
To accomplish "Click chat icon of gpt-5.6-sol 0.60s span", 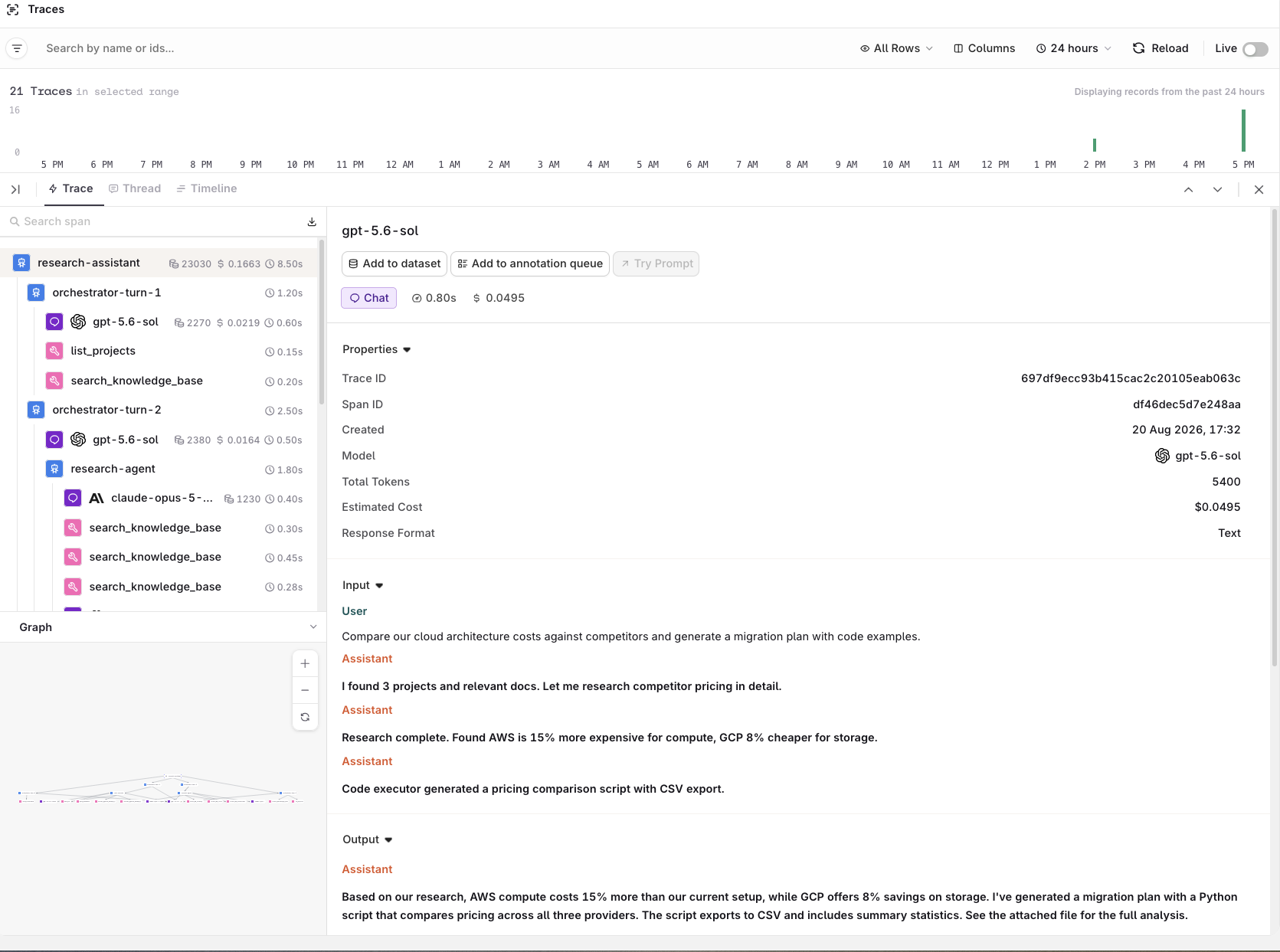I will coord(54,322).
